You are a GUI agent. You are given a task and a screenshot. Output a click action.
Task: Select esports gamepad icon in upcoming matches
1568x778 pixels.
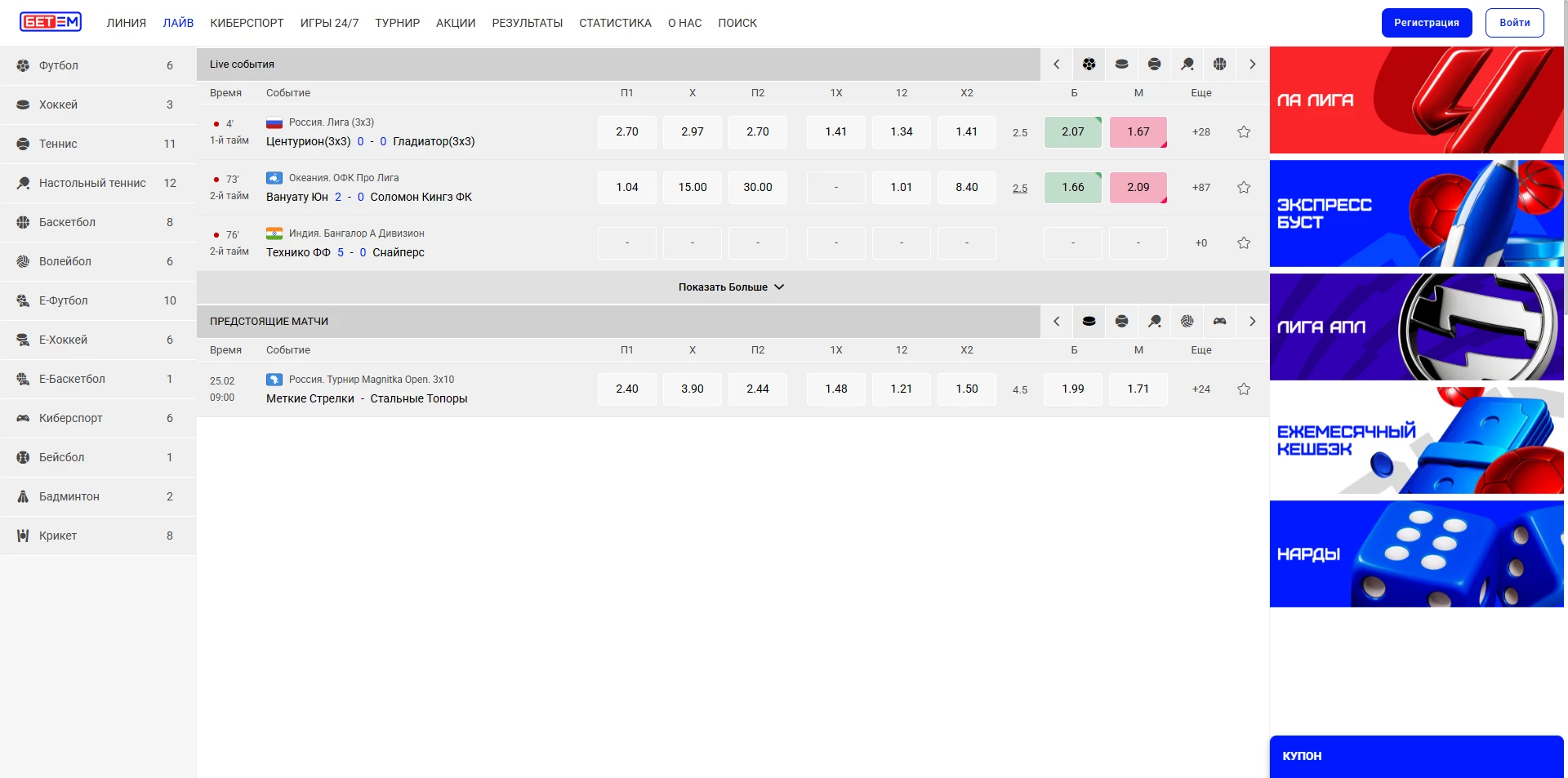tap(1219, 322)
